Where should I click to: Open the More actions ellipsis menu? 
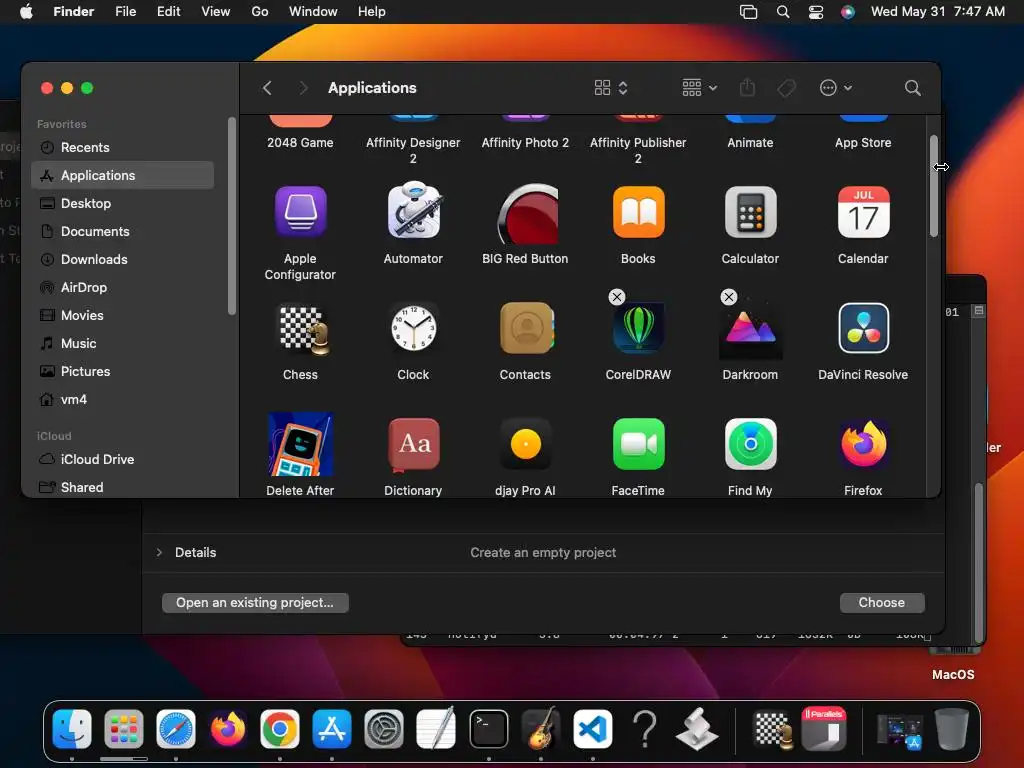pos(835,88)
